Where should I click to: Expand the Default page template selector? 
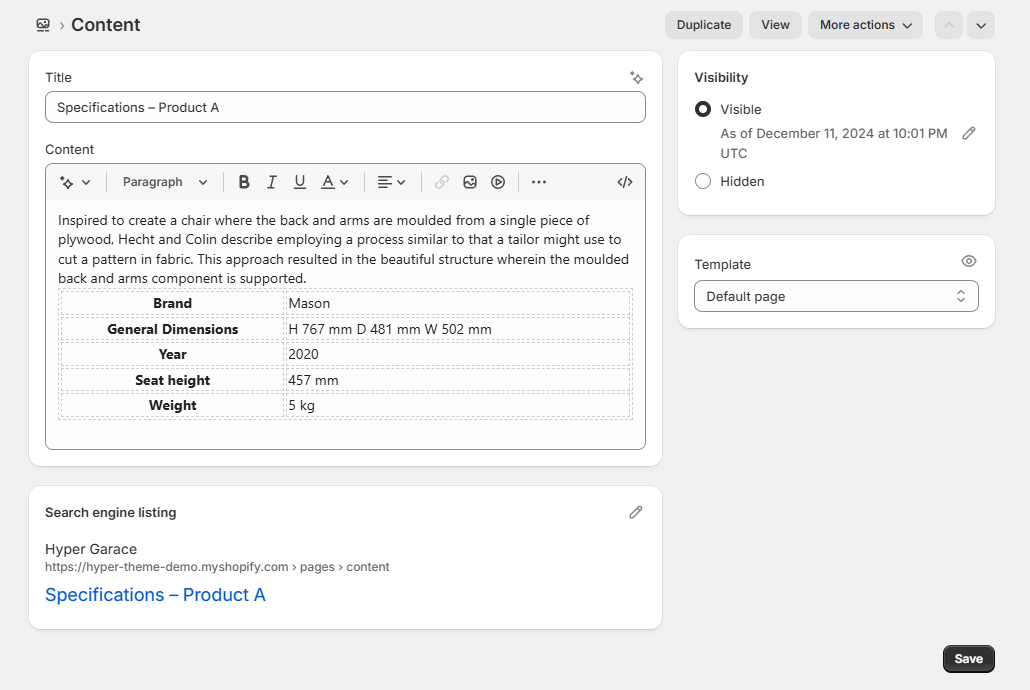tap(836, 296)
